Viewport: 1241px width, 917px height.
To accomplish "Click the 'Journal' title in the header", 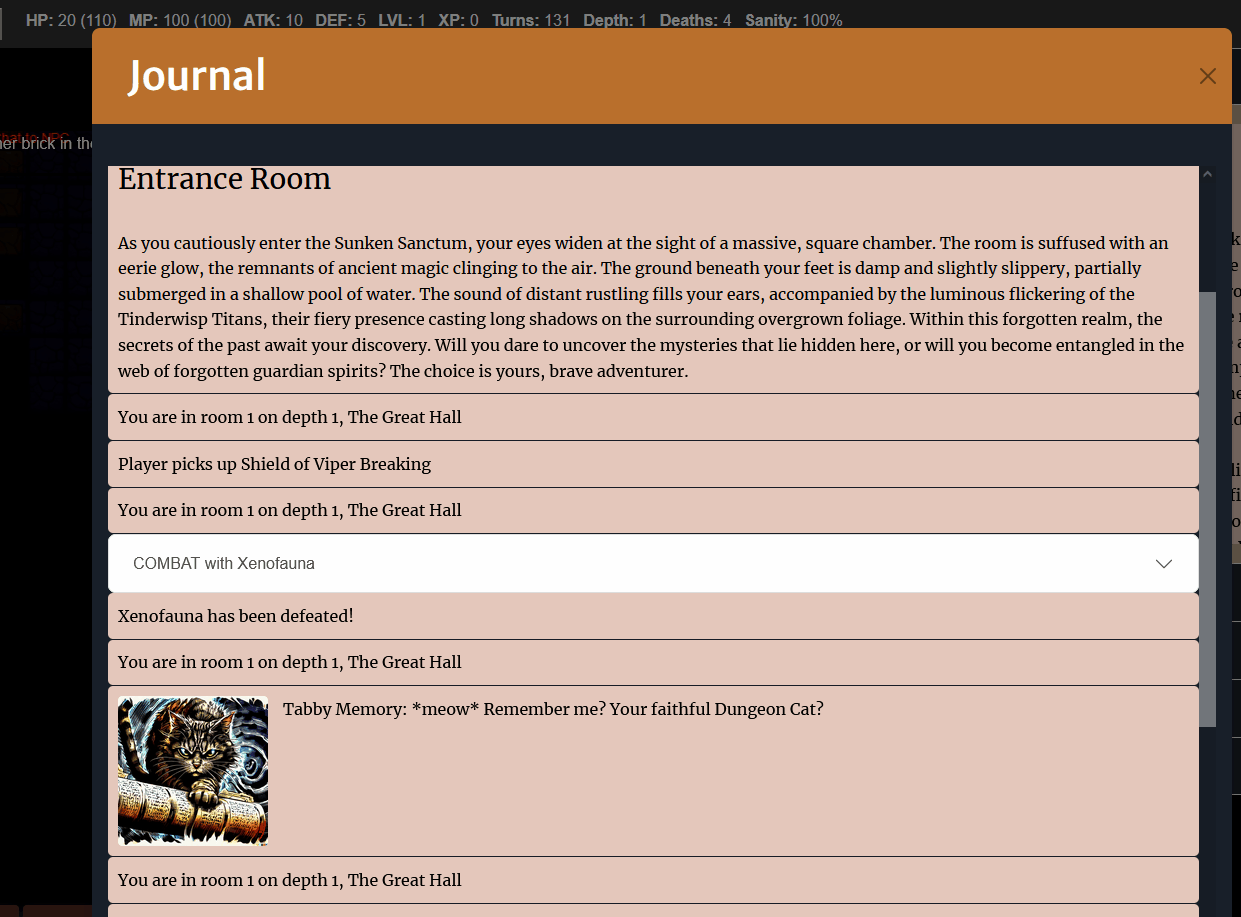I will pos(197,76).
